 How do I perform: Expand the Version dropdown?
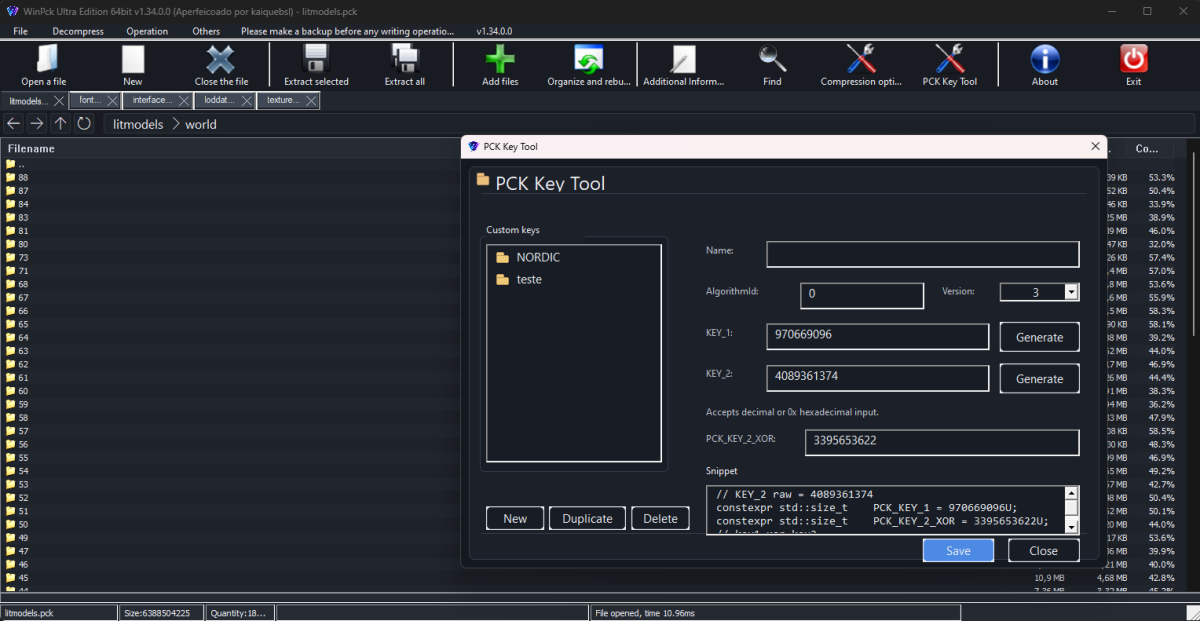pyautogui.click(x=1071, y=293)
